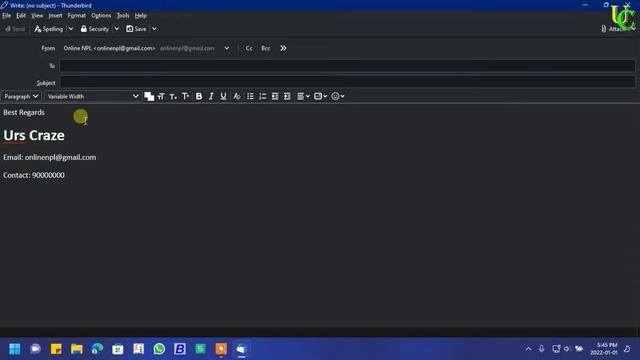Click the volume speaker tray icon
The image size is (640, 360).
click(x=567, y=349)
